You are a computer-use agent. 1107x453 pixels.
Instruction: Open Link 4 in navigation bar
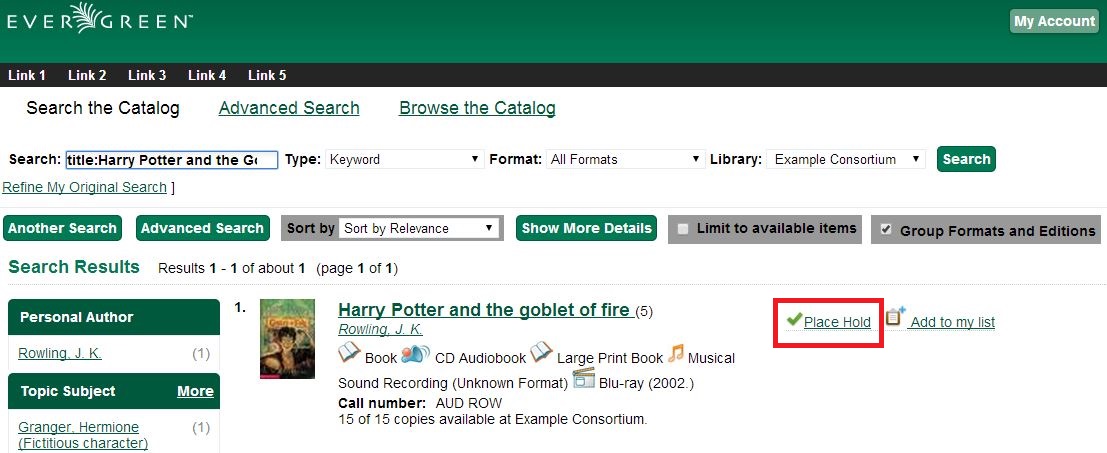click(207, 75)
